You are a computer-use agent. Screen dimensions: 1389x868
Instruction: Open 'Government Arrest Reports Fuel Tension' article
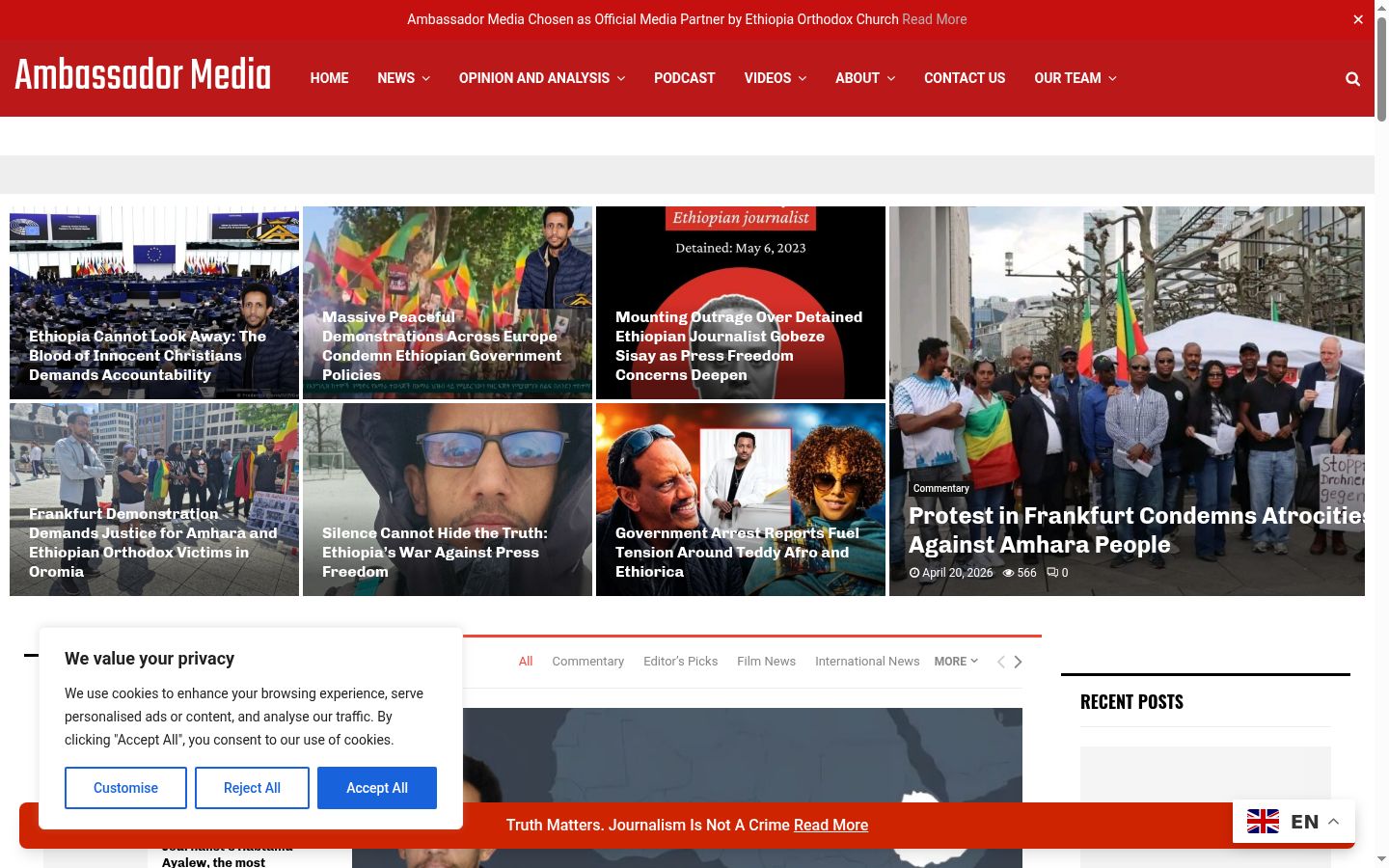coord(737,553)
